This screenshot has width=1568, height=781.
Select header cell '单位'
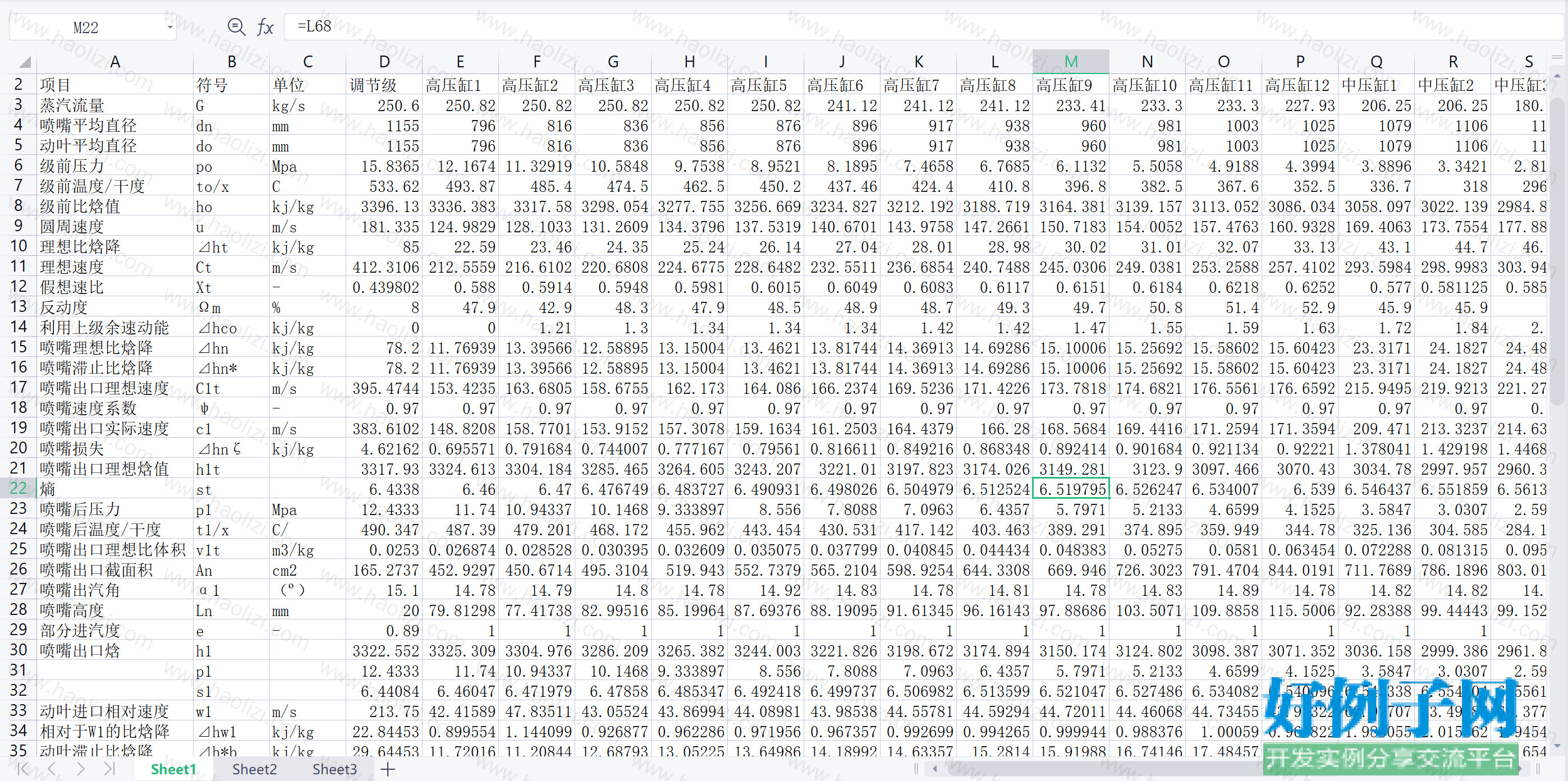(x=308, y=85)
